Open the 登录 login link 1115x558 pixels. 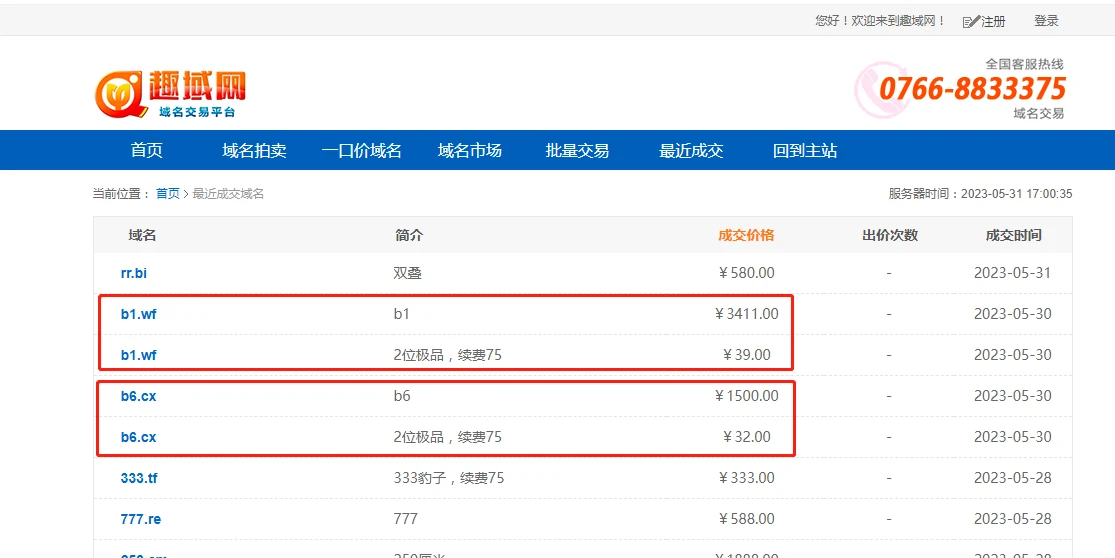click(x=1046, y=21)
